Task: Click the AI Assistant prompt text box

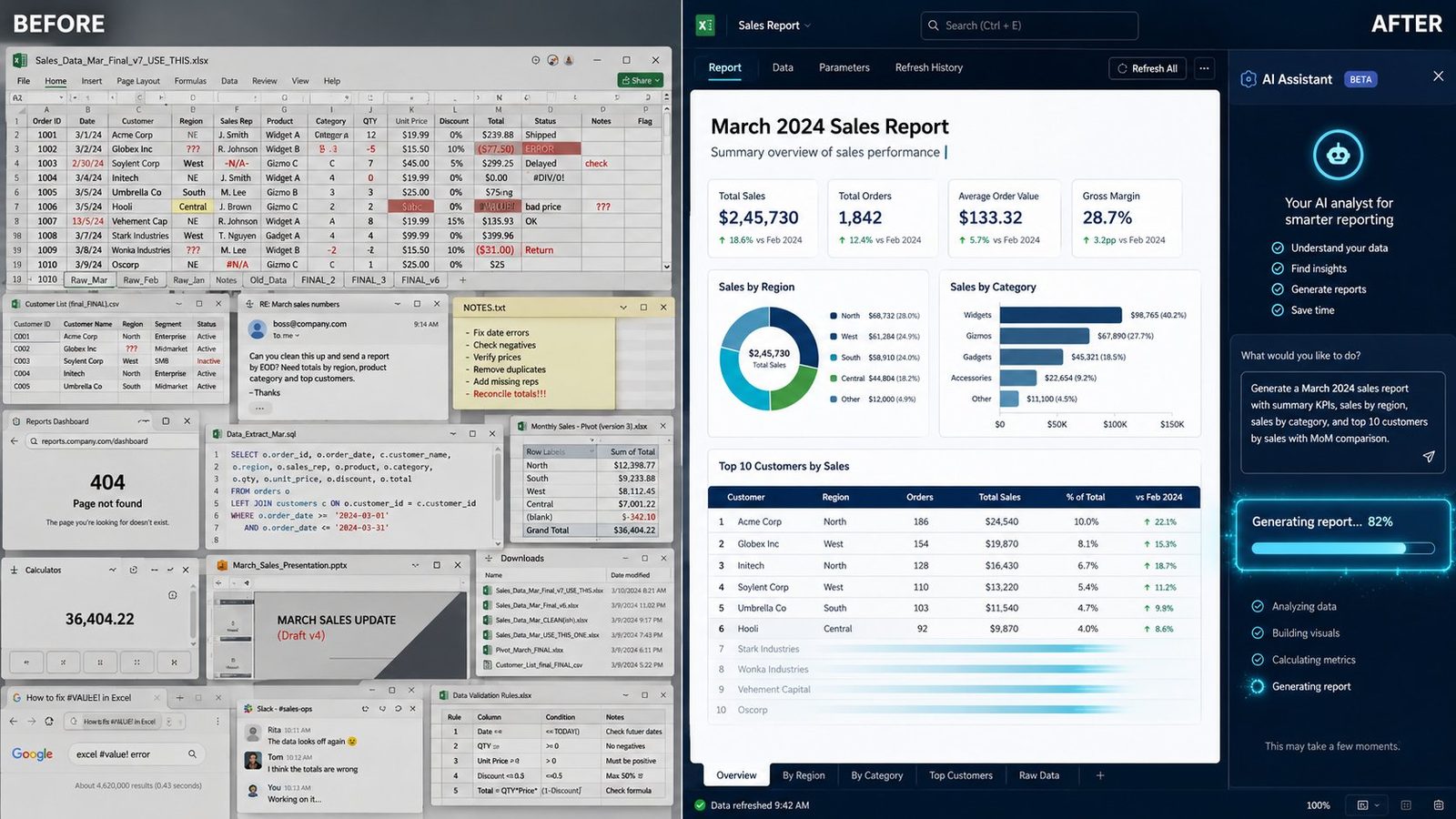Action: (1342, 422)
